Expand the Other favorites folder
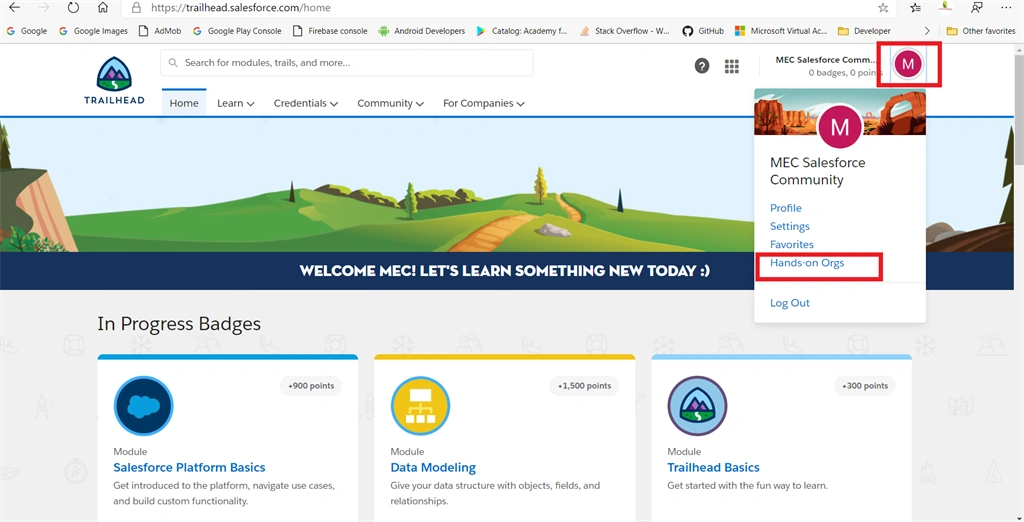The width and height of the screenshot is (1024, 522). [x=981, y=31]
